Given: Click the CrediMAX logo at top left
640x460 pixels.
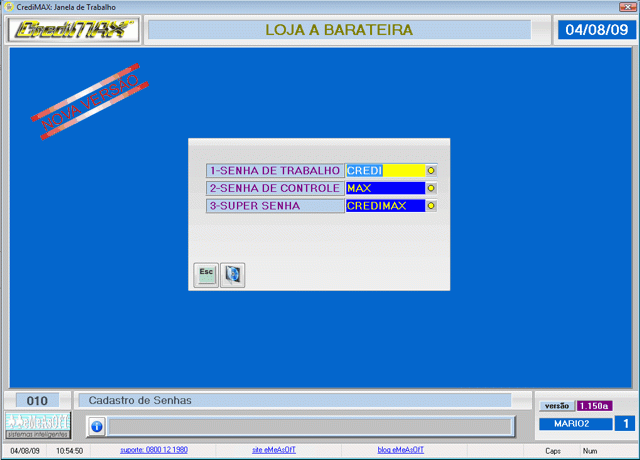Looking at the screenshot, I should 73,30.
